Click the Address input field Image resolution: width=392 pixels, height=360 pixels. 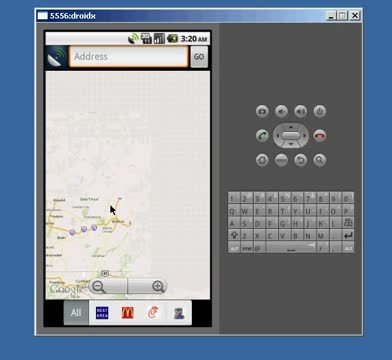[x=129, y=57]
